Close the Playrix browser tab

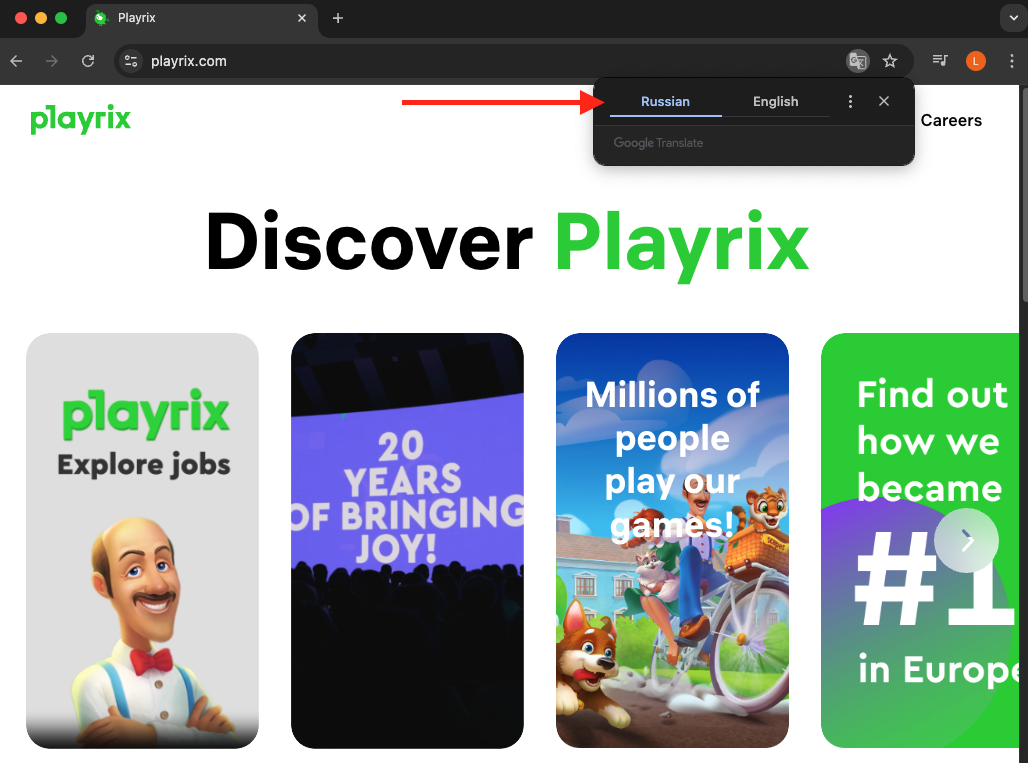tap(302, 18)
